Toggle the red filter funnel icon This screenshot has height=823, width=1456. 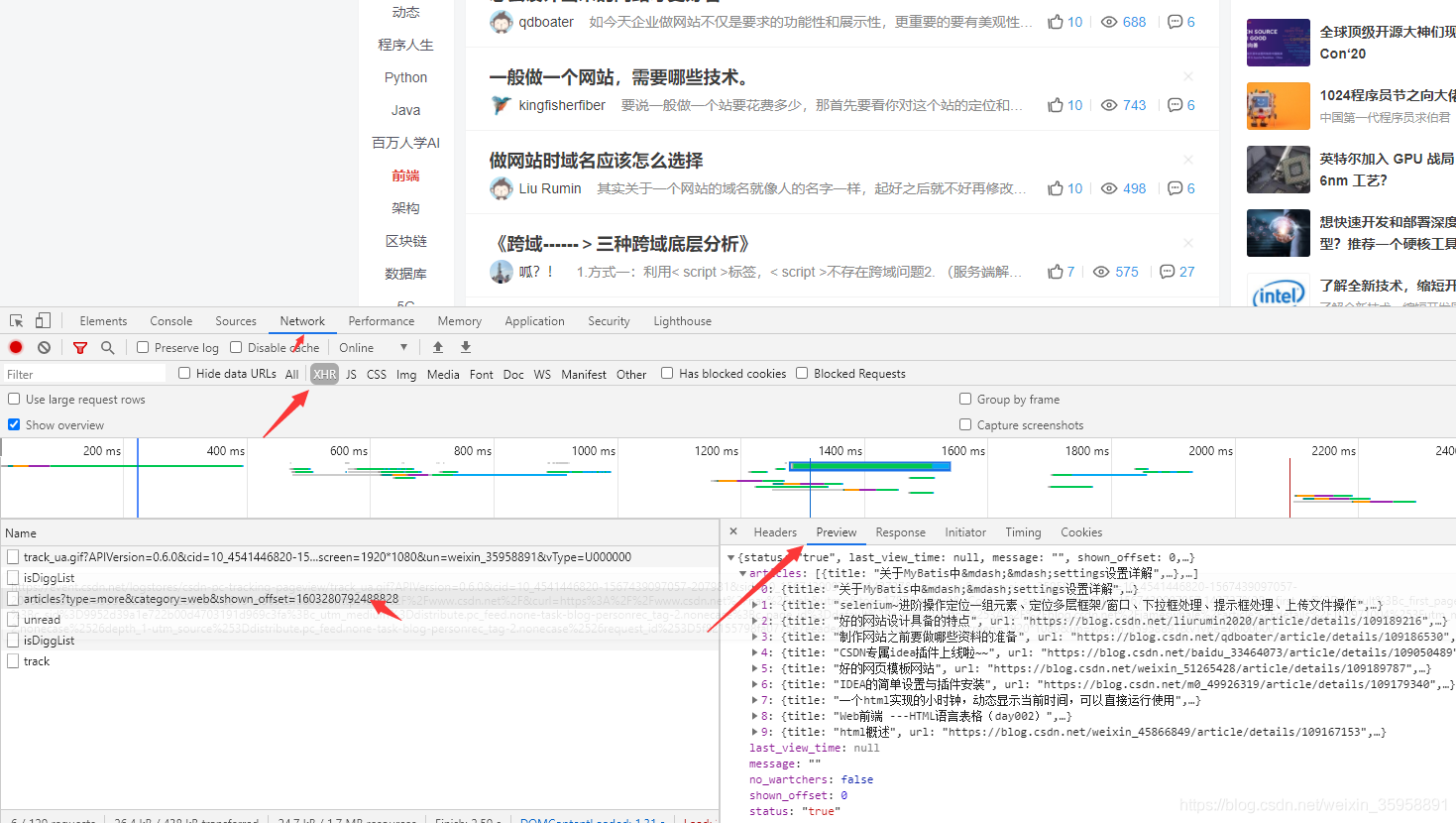click(80, 347)
